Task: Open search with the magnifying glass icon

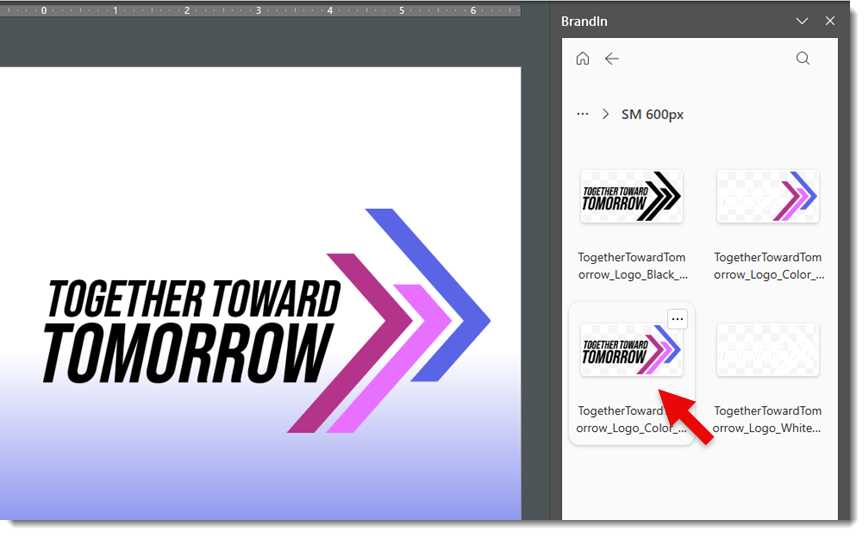Action: (803, 59)
